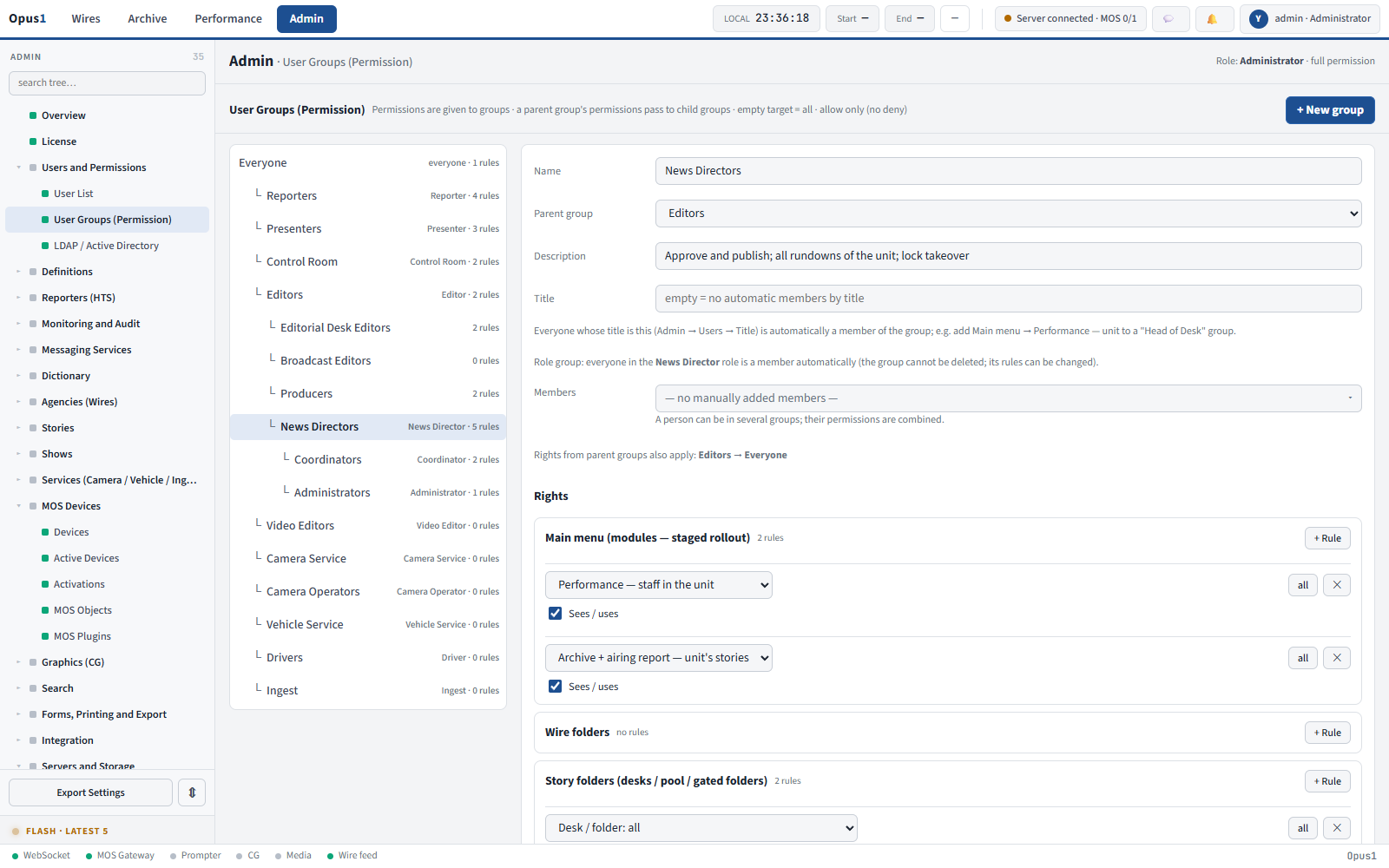Open the Archive + airing report dropdown
This screenshot has width=1389, height=868.
[659, 658]
